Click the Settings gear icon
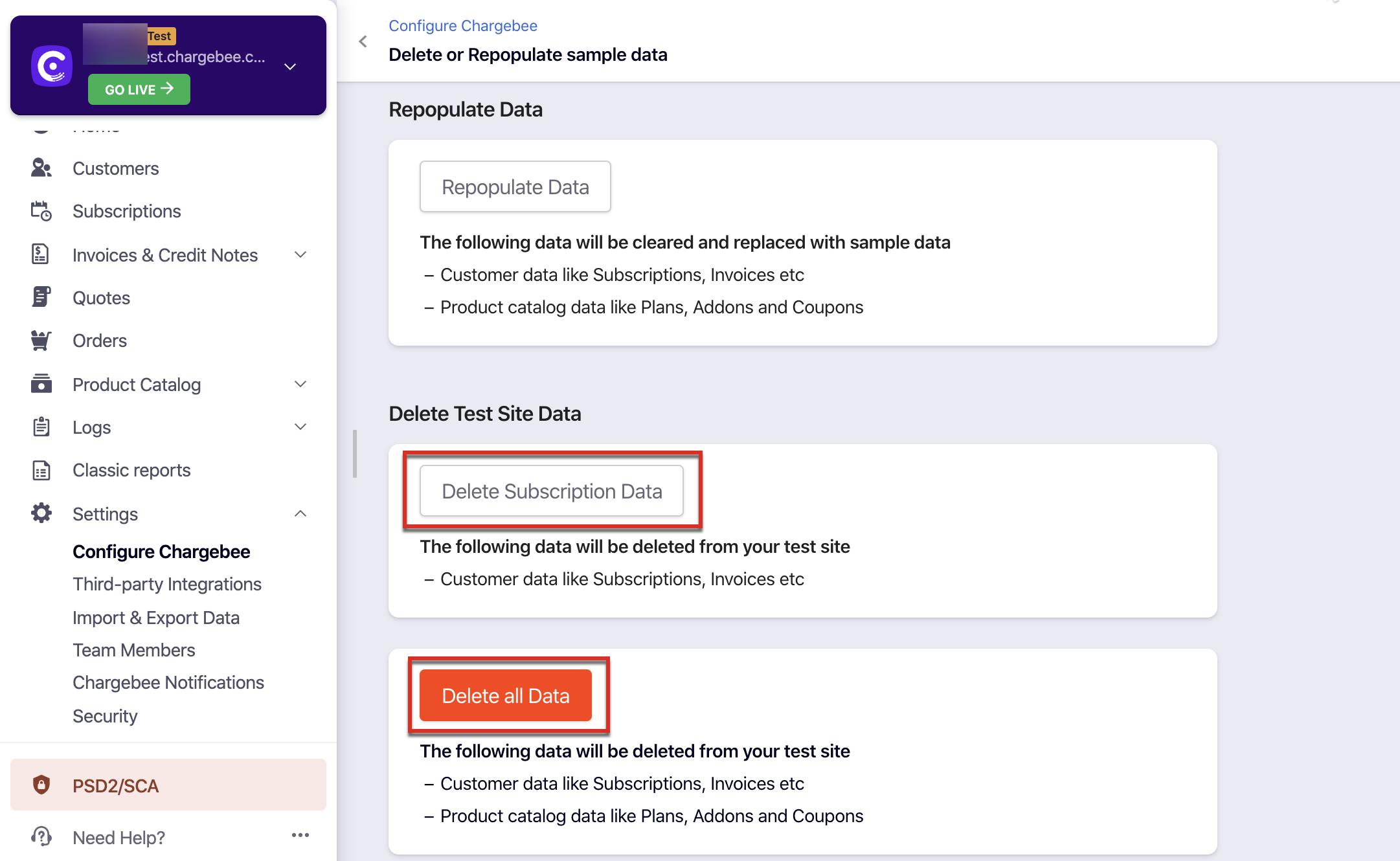This screenshot has height=861, width=1400. [41, 513]
